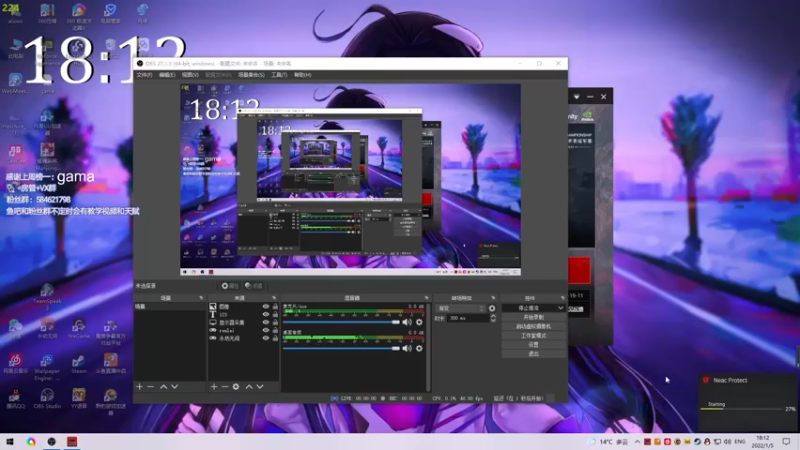Open the Steam desktop shortcut
Image resolution: width=800 pixels, height=450 pixels.
[x=79, y=365]
